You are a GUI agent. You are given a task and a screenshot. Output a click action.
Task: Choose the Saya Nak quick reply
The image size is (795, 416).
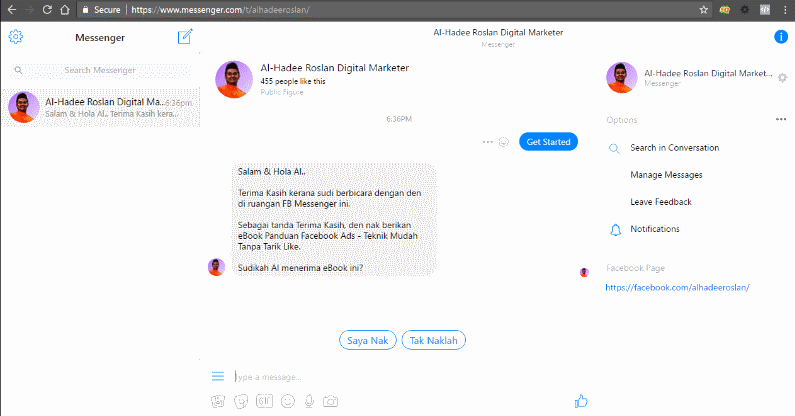(368, 340)
